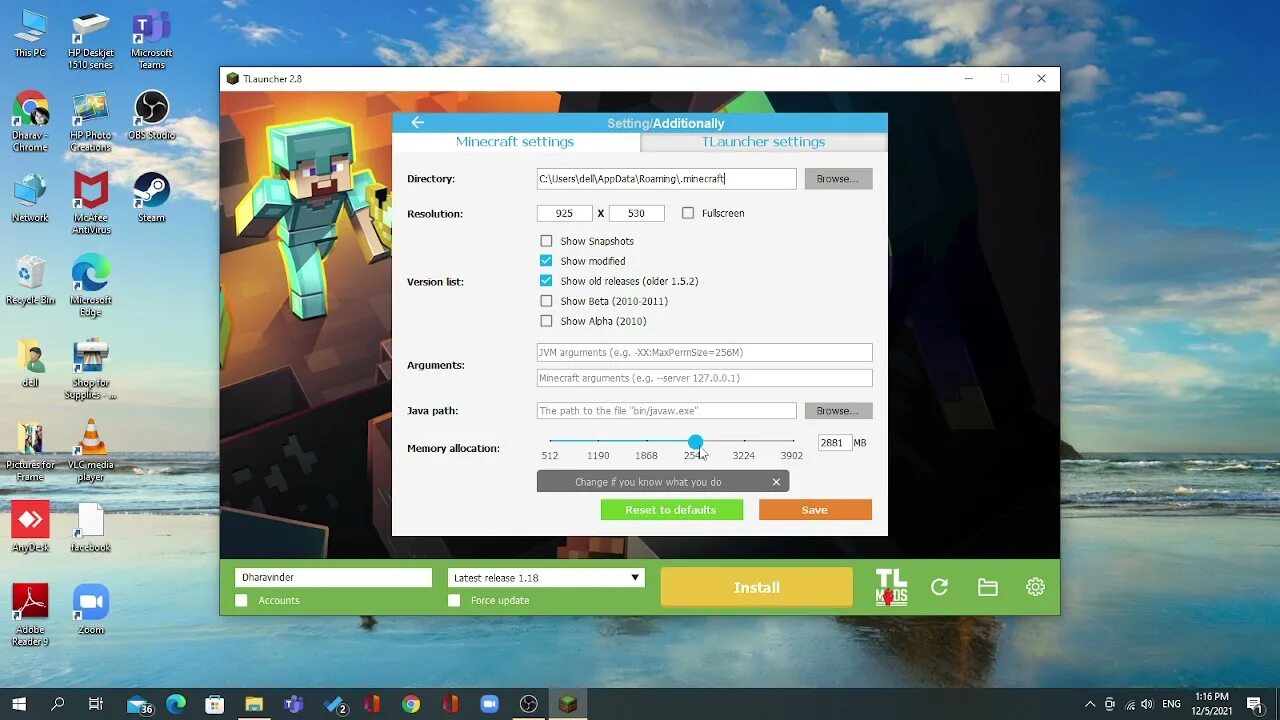Click the resolution height field 530
This screenshot has height=720, width=1280.
(636, 213)
